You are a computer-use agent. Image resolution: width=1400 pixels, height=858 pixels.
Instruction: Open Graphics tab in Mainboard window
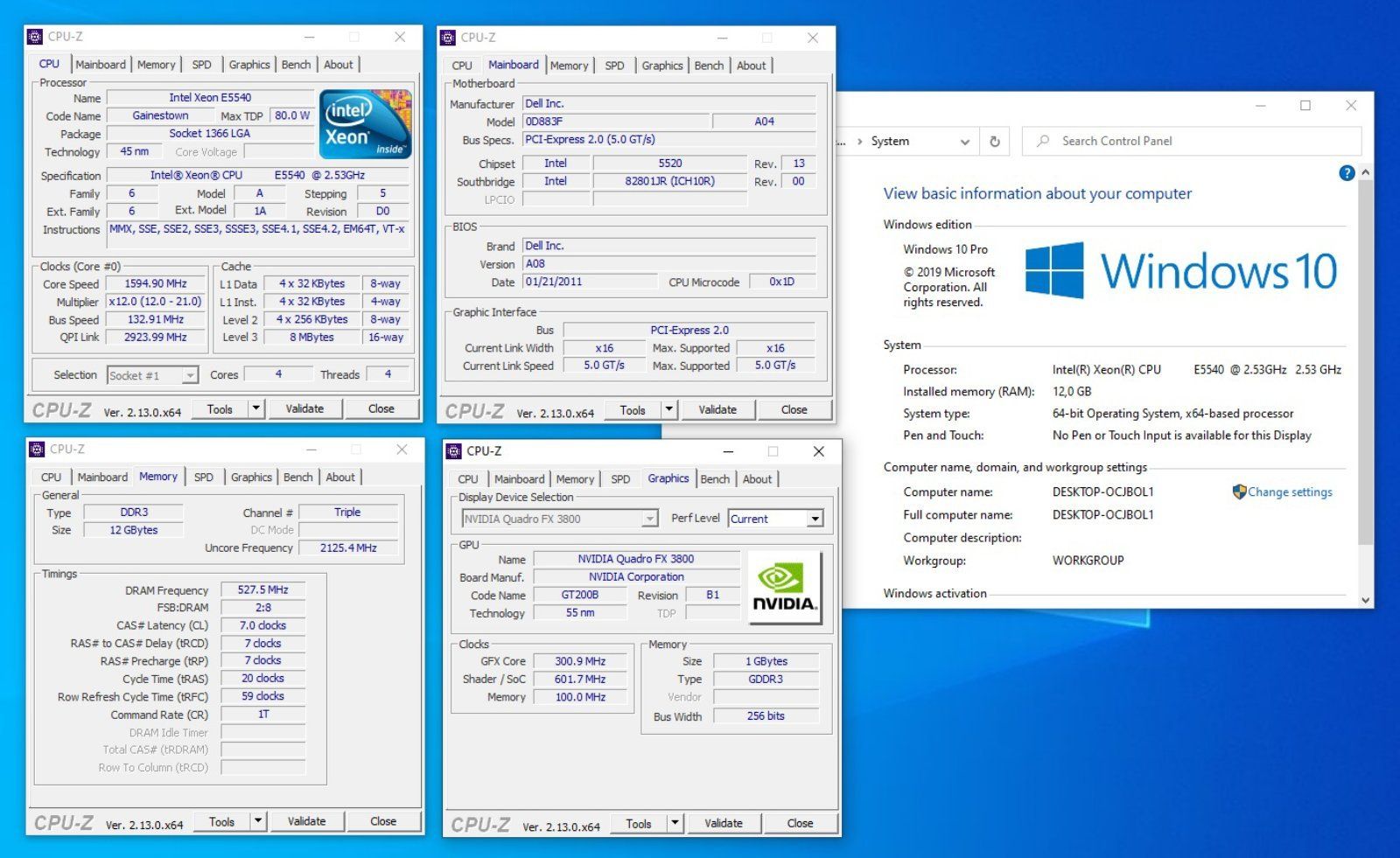click(x=662, y=65)
